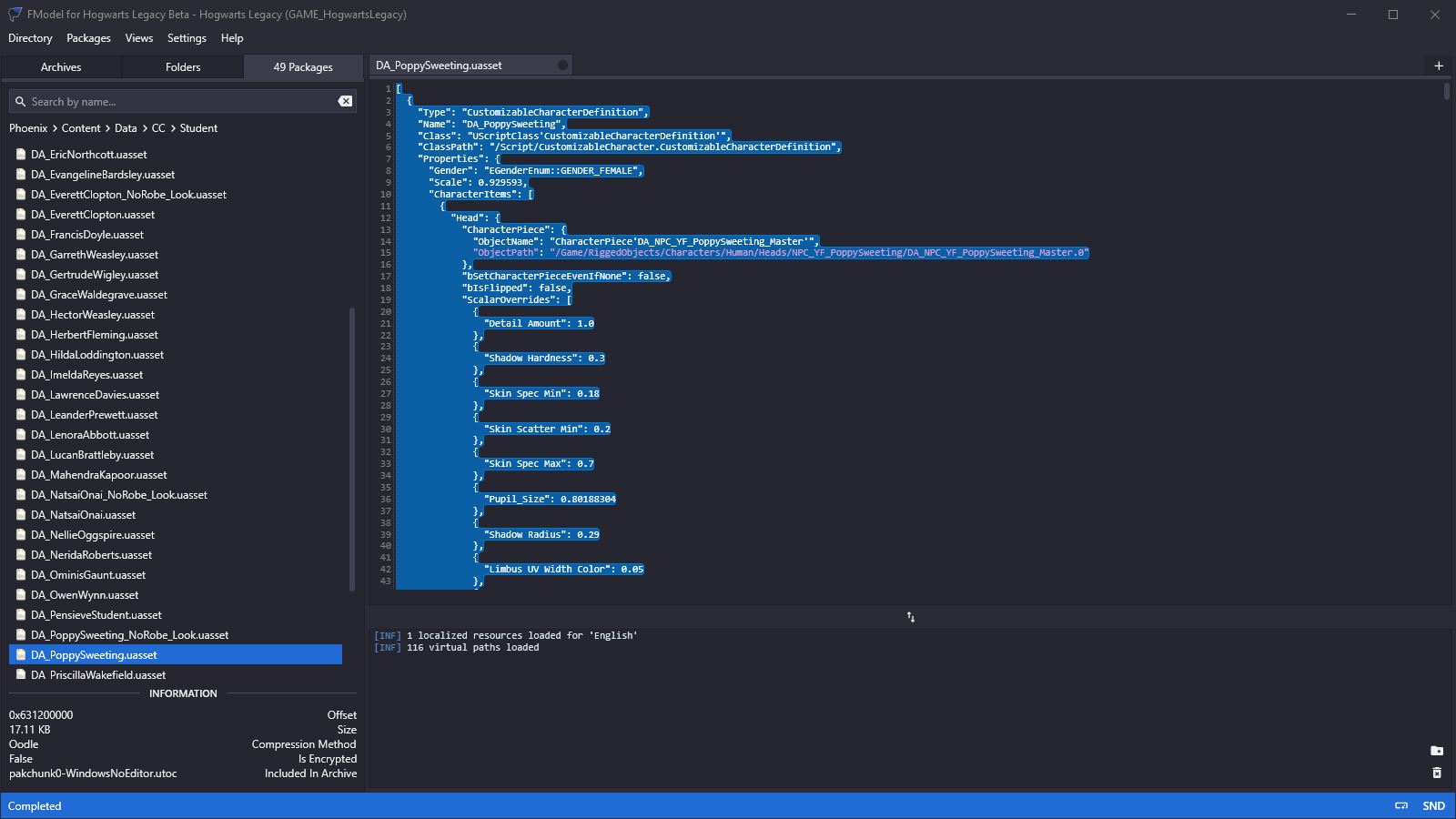Focus the Search by name field

point(182,101)
